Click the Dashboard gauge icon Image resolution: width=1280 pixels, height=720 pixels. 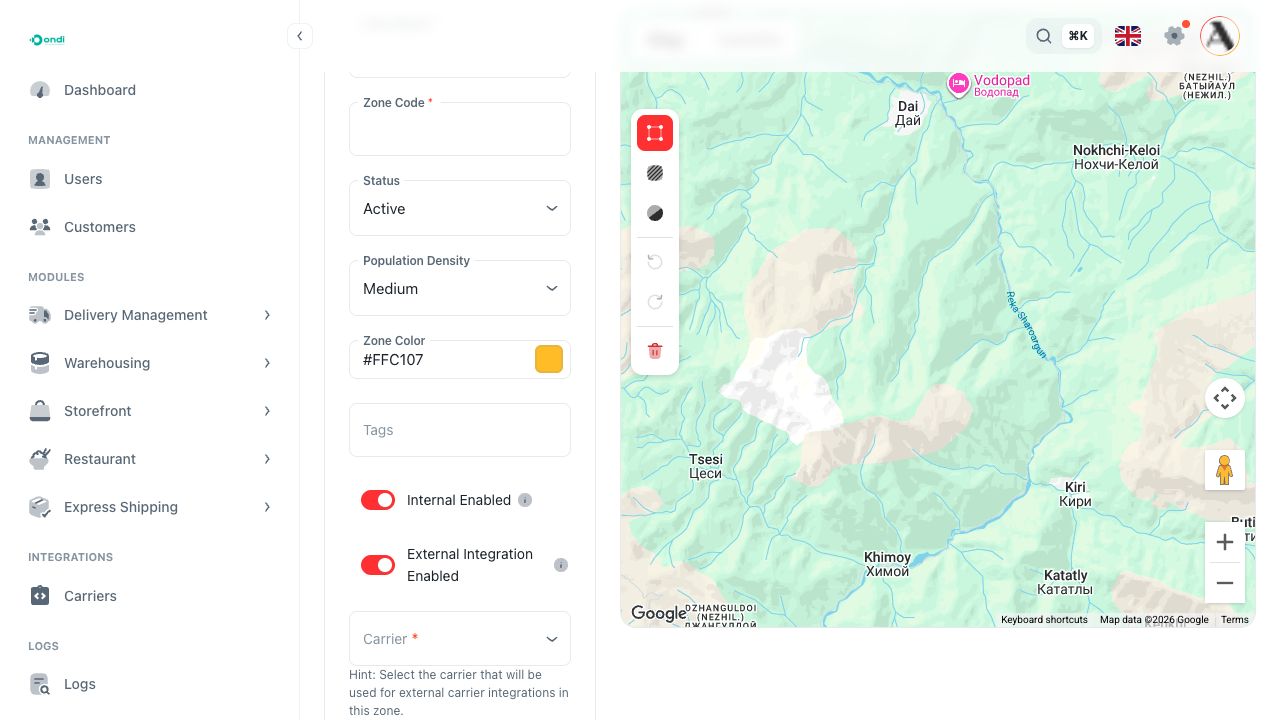40,90
